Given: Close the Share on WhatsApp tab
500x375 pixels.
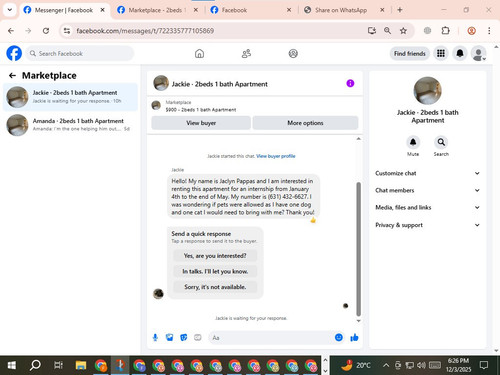Looking at the screenshot, I should click(382, 10).
